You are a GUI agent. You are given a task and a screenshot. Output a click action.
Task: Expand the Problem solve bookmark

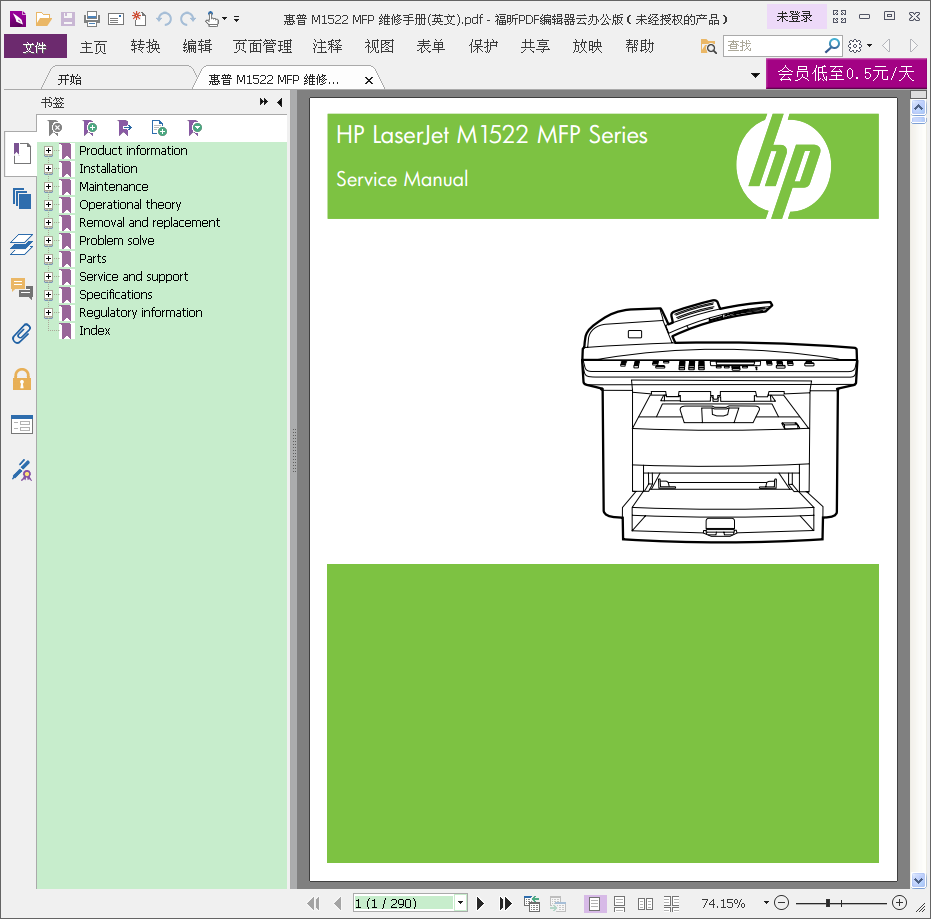[48, 240]
